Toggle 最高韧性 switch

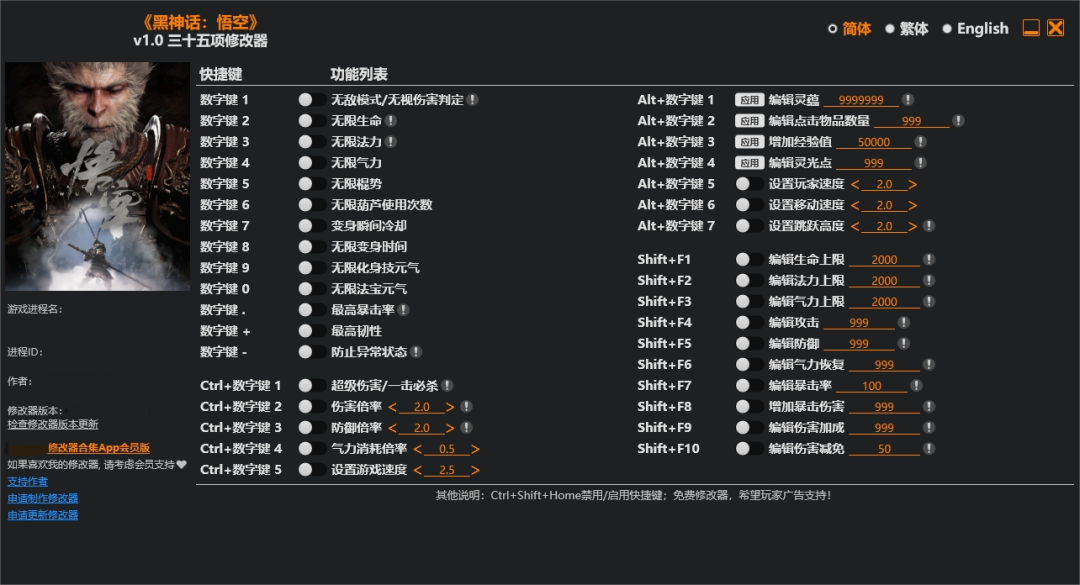point(311,331)
